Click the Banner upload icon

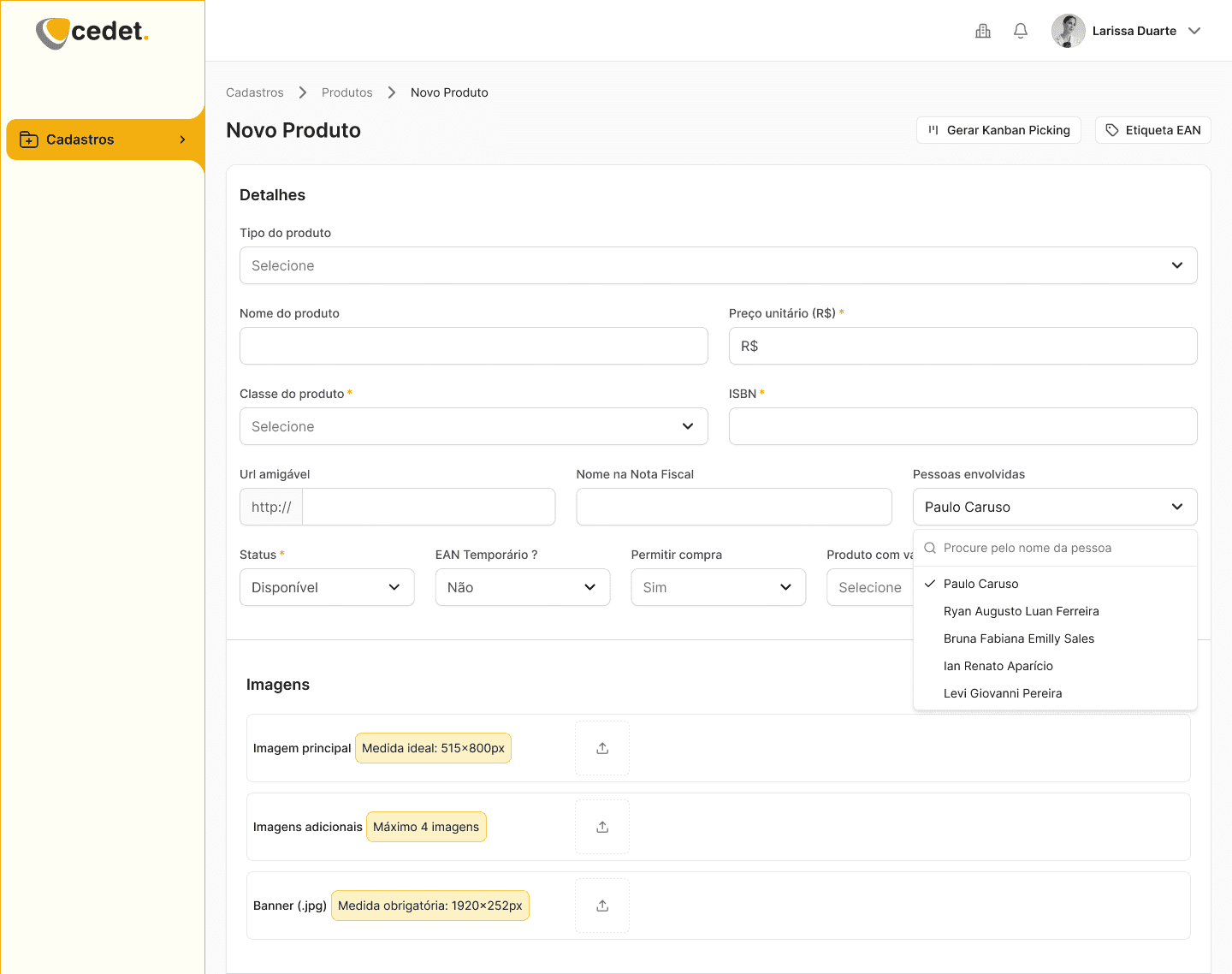[x=602, y=906]
